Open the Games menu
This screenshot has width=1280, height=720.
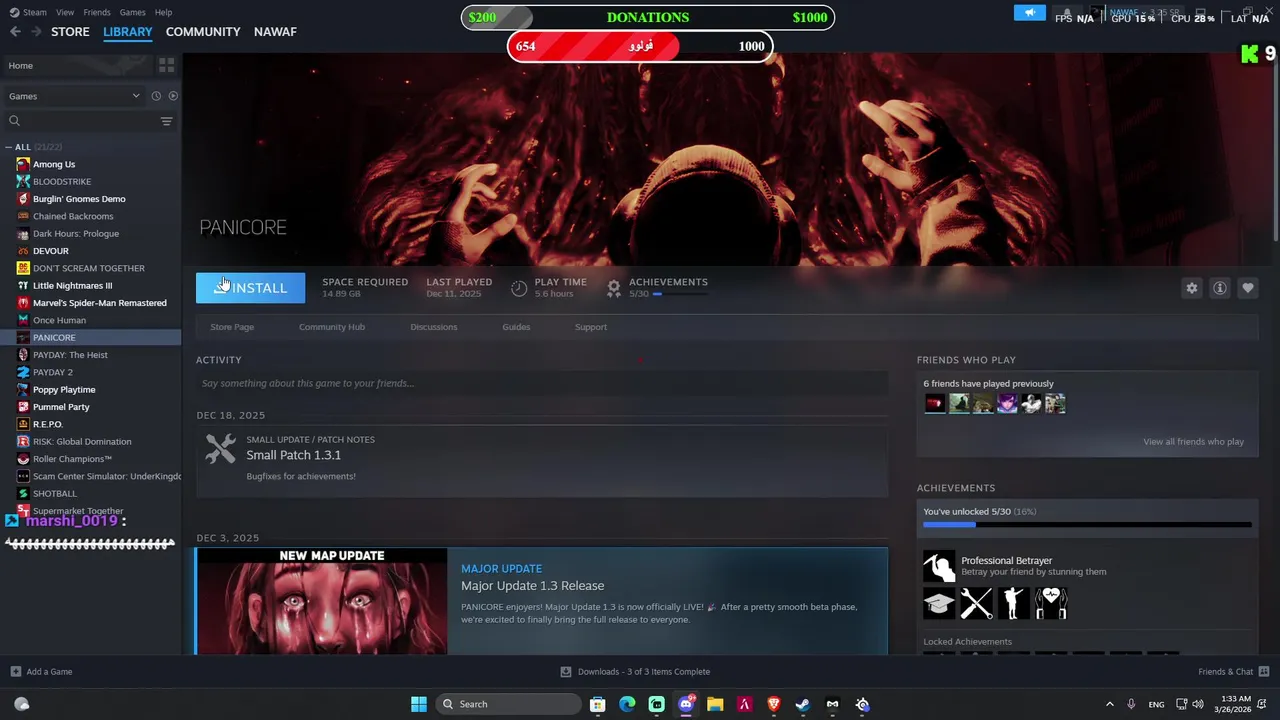(133, 12)
